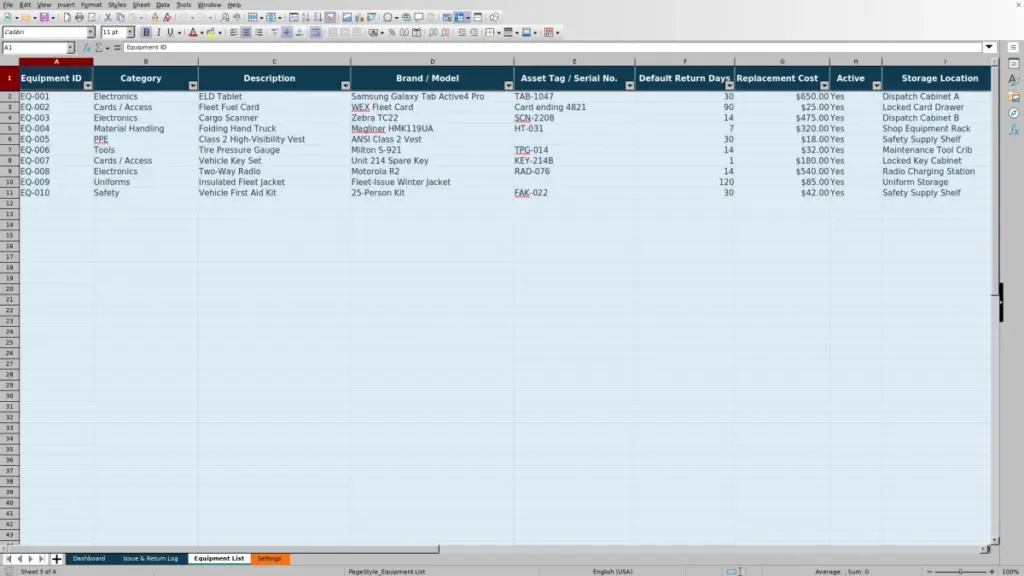Open the Tools menu

pos(184,5)
